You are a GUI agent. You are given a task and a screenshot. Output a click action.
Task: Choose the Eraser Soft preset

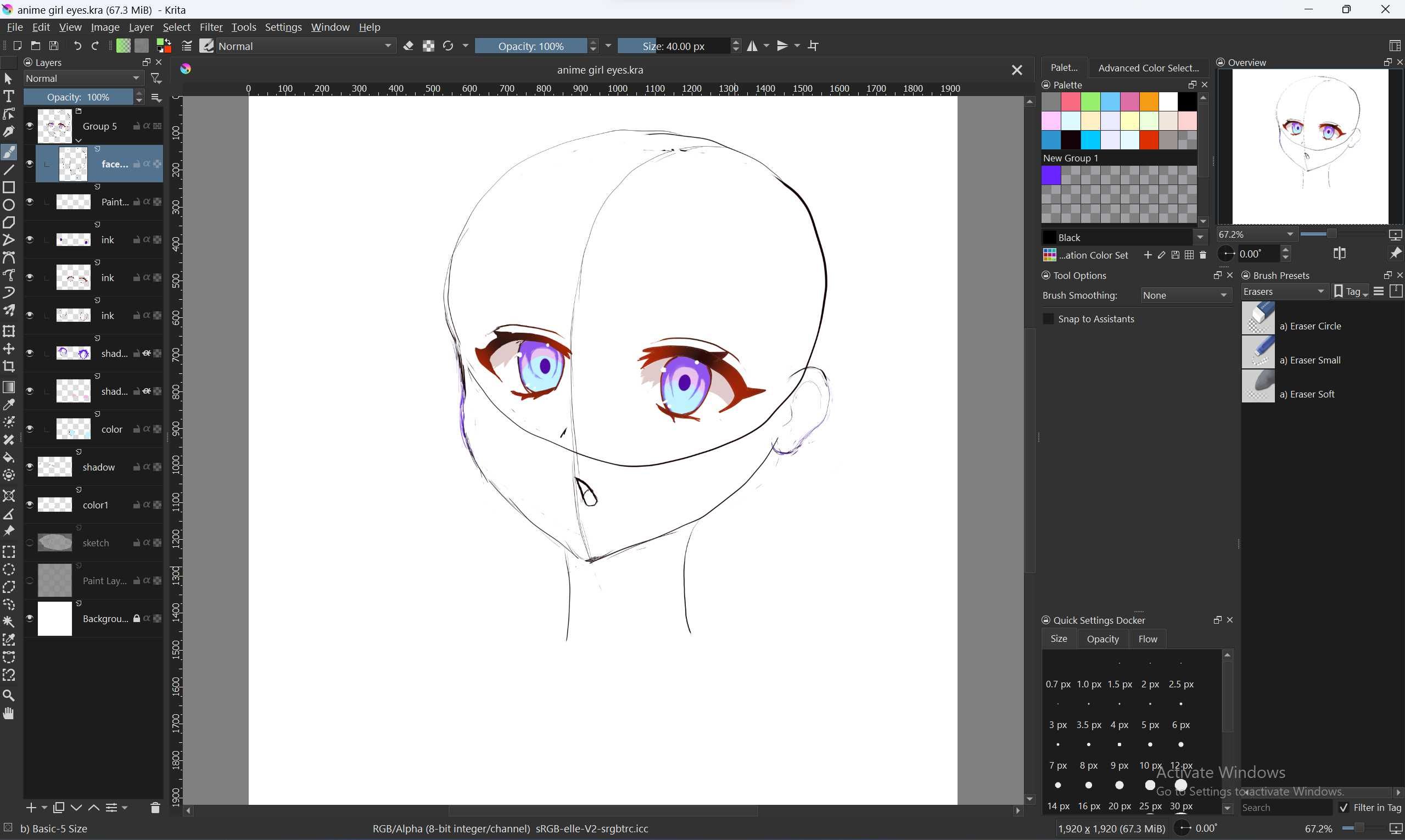pos(1322,386)
